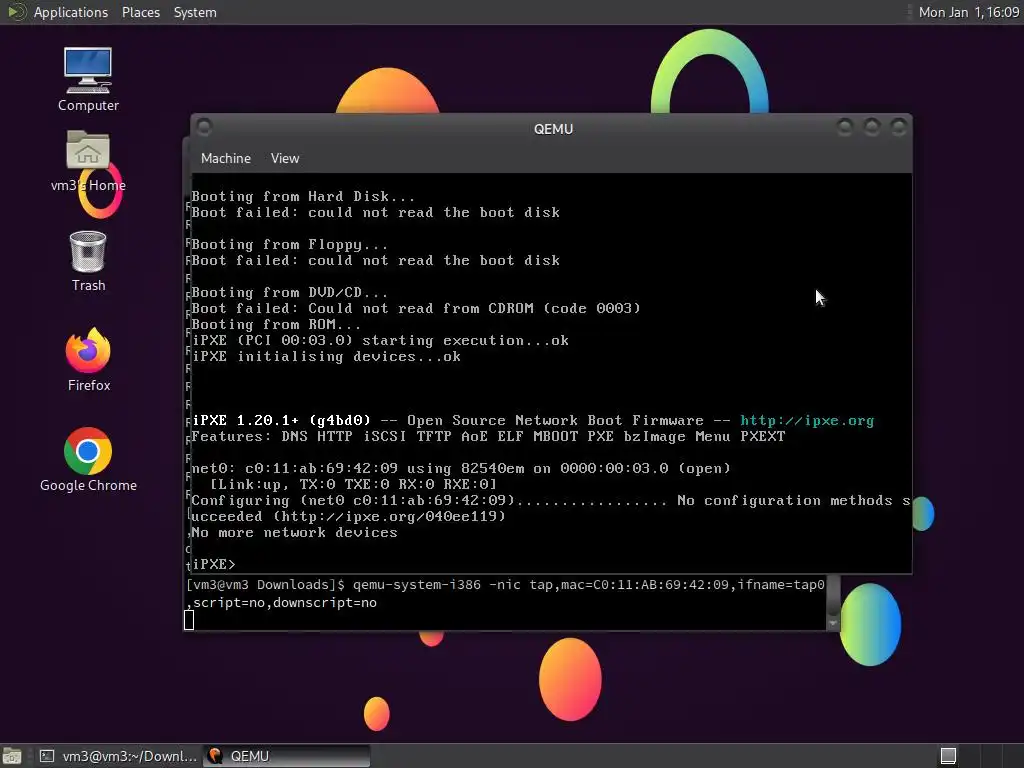Click the Applications menu logo icon

click(16, 12)
